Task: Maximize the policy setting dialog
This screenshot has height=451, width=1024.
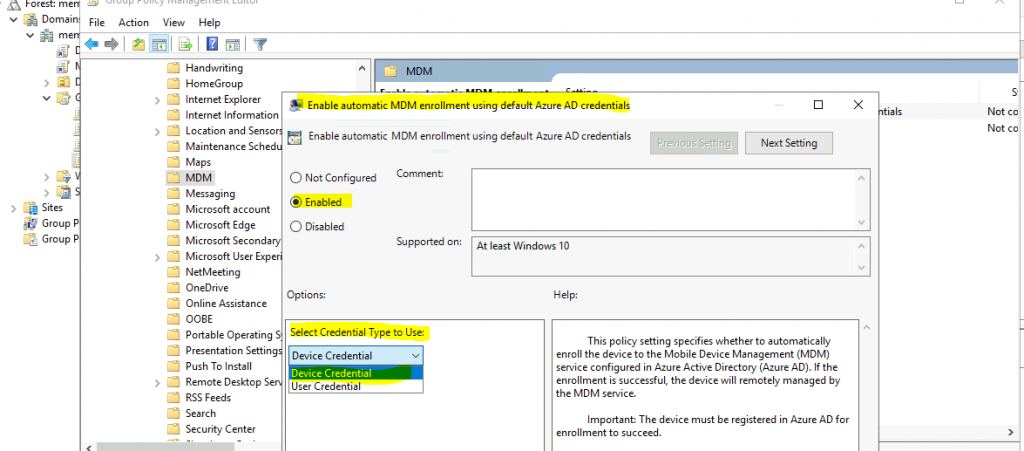Action: (x=818, y=104)
